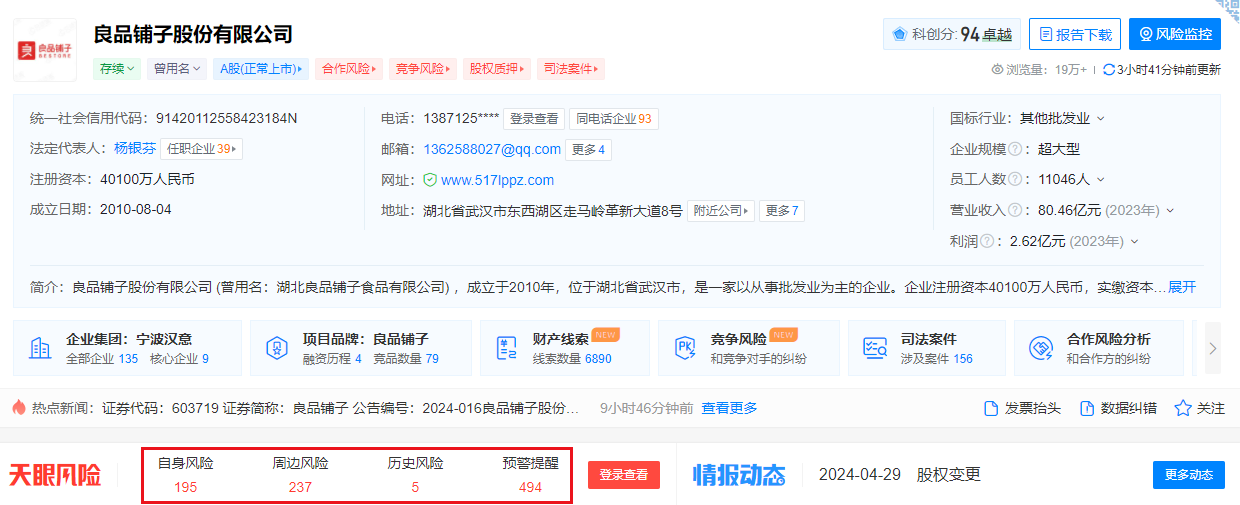The height and width of the screenshot is (505, 1240).
Task: Click the 热点新闻 flame icon
Action: pos(19,407)
